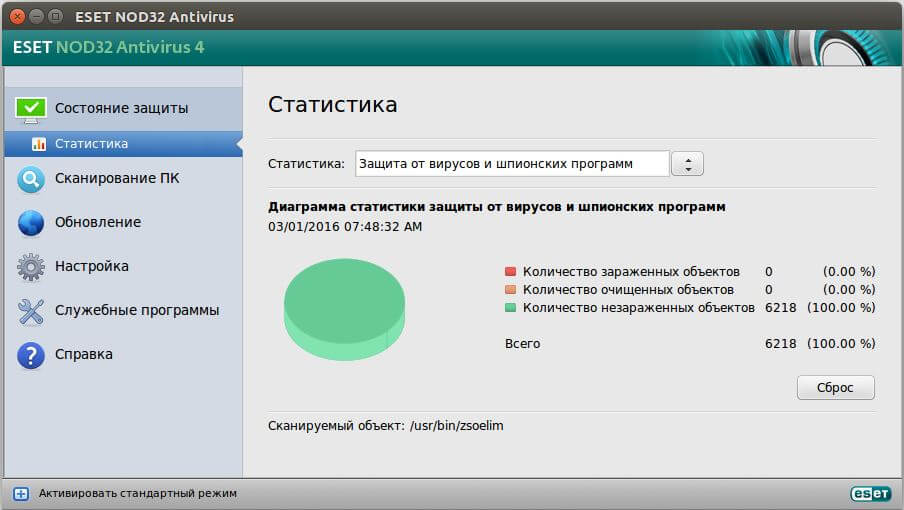This screenshot has width=904, height=510.
Task: Click the gear Setup icon
Action: point(31,267)
